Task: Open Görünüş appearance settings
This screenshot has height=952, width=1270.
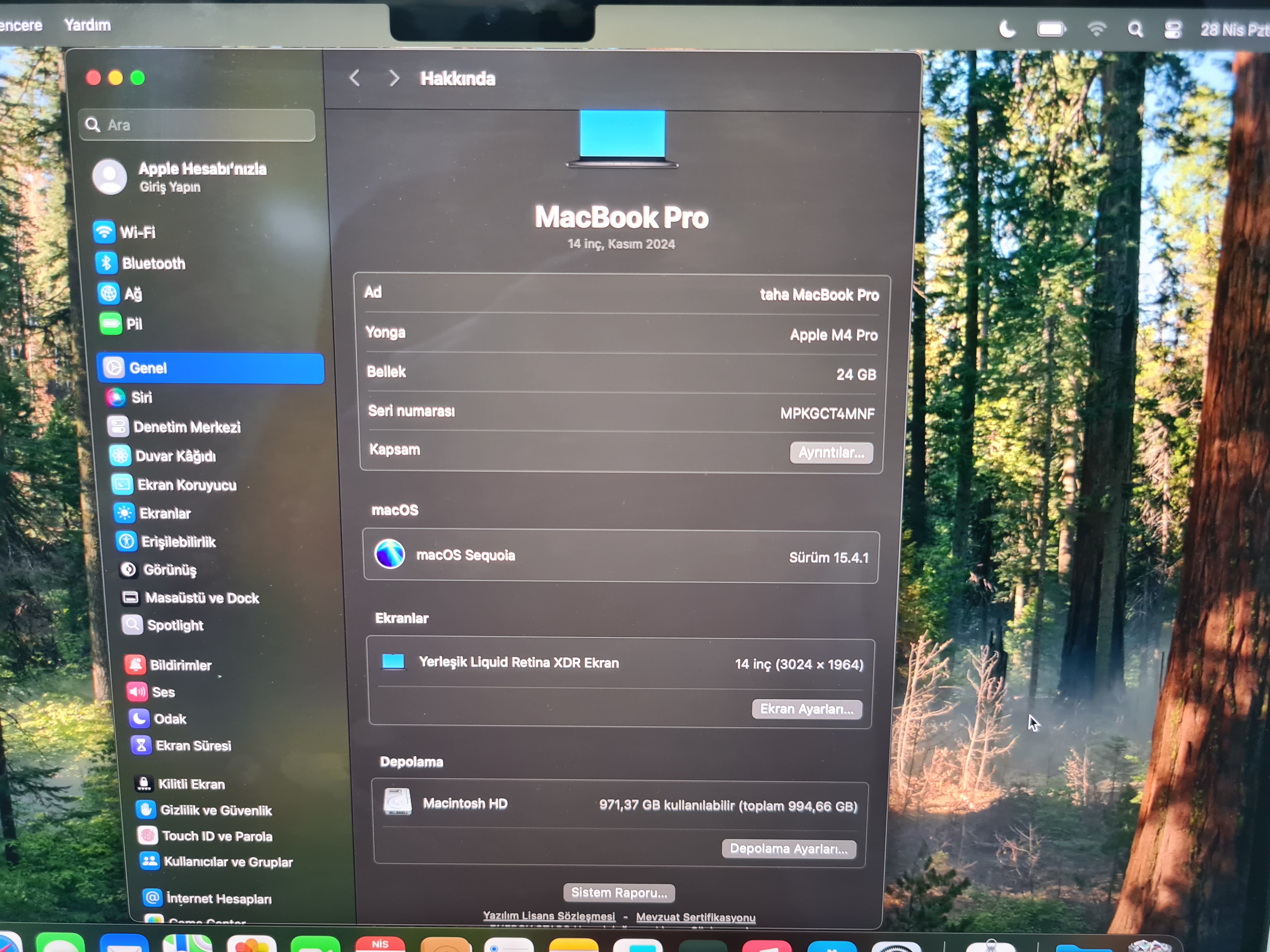Action: (x=158, y=569)
